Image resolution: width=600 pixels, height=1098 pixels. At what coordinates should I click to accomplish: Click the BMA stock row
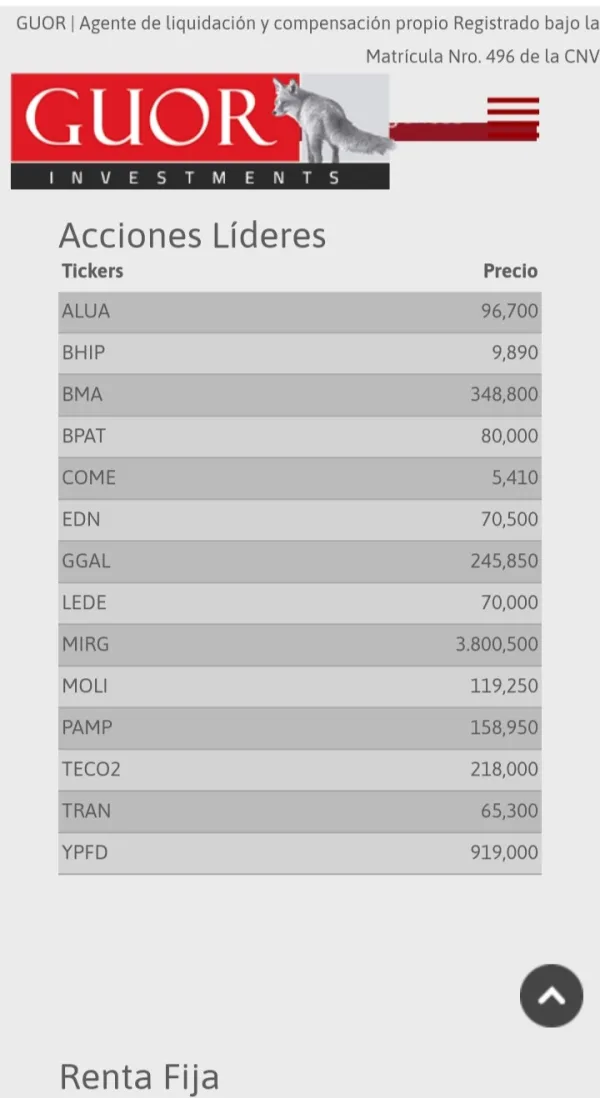pyautogui.click(x=299, y=395)
